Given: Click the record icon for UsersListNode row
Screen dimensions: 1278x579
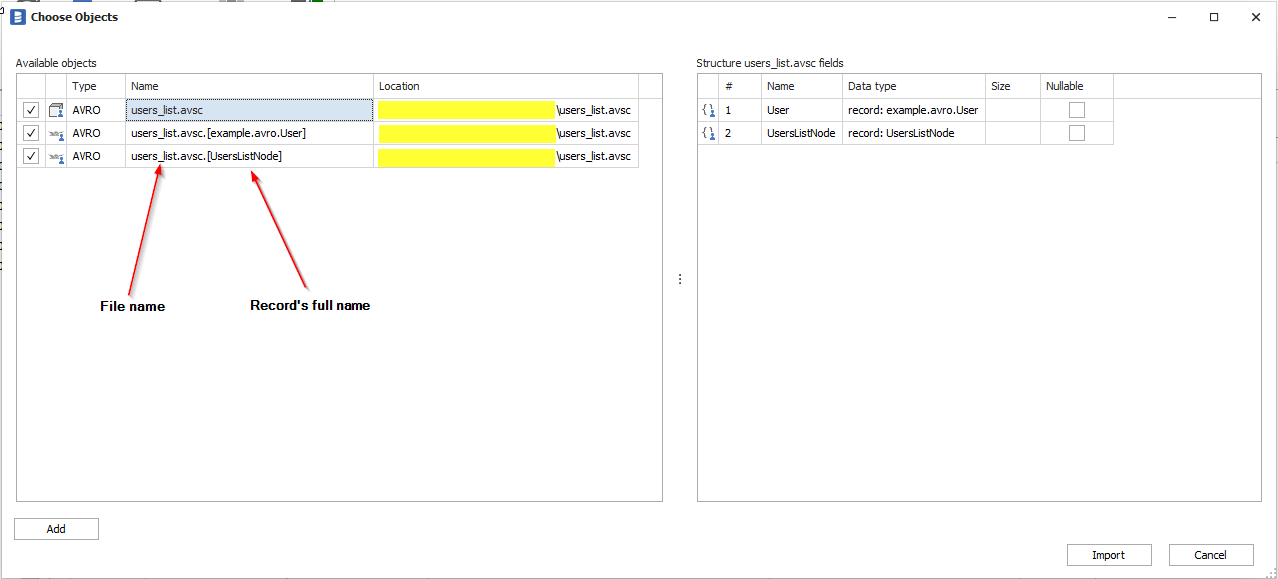Looking at the screenshot, I should click(x=56, y=156).
